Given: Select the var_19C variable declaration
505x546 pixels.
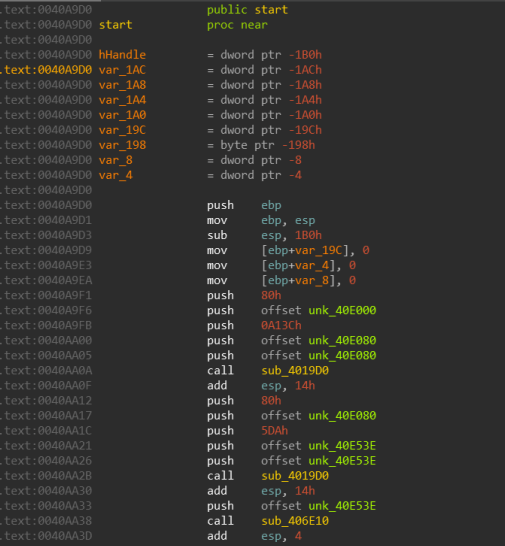Looking at the screenshot, I should coord(122,130).
